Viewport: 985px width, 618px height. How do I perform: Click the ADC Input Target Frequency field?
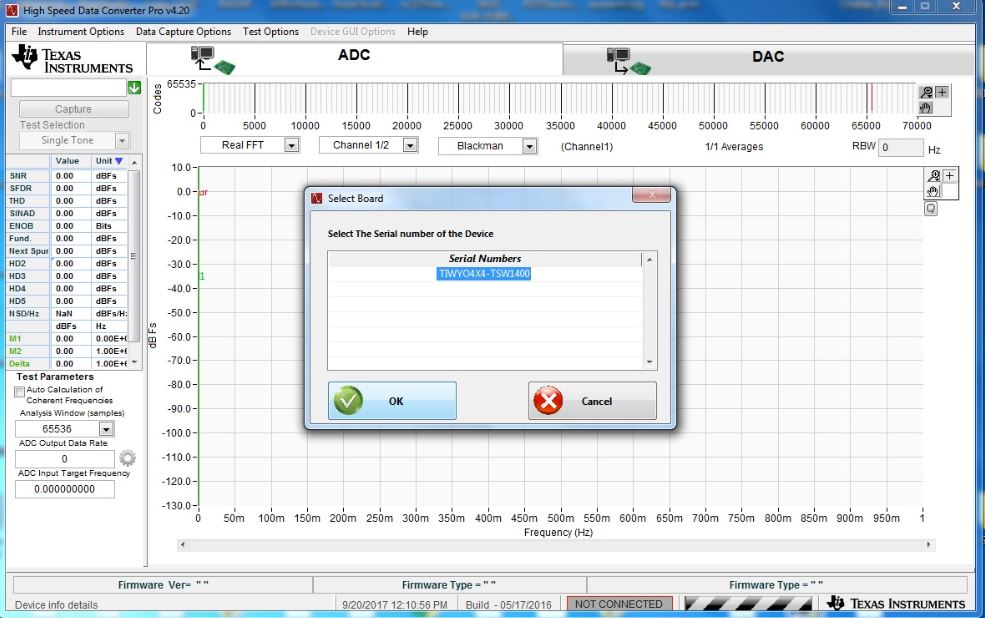65,489
